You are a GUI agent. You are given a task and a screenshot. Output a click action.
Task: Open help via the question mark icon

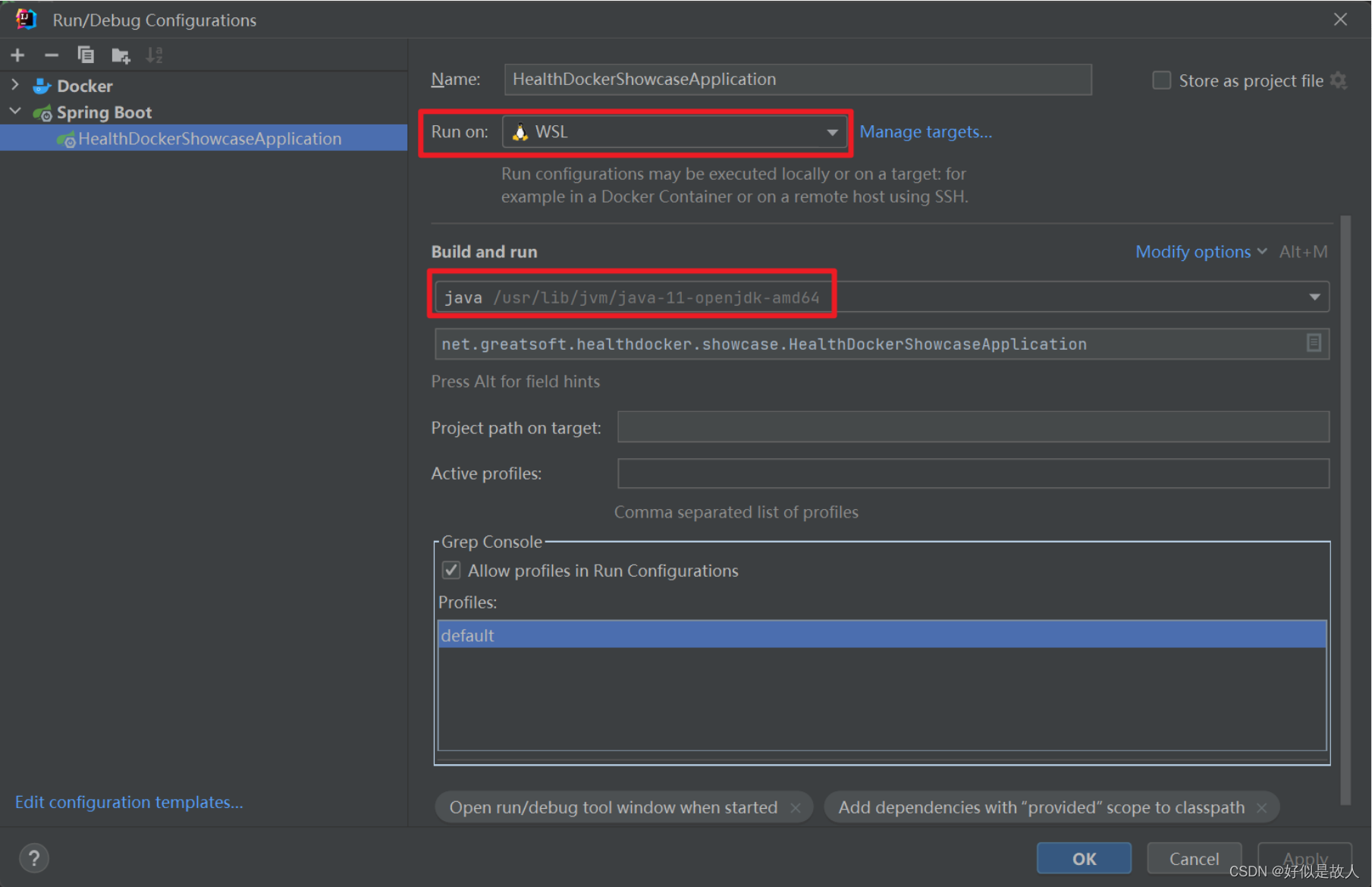(x=33, y=857)
